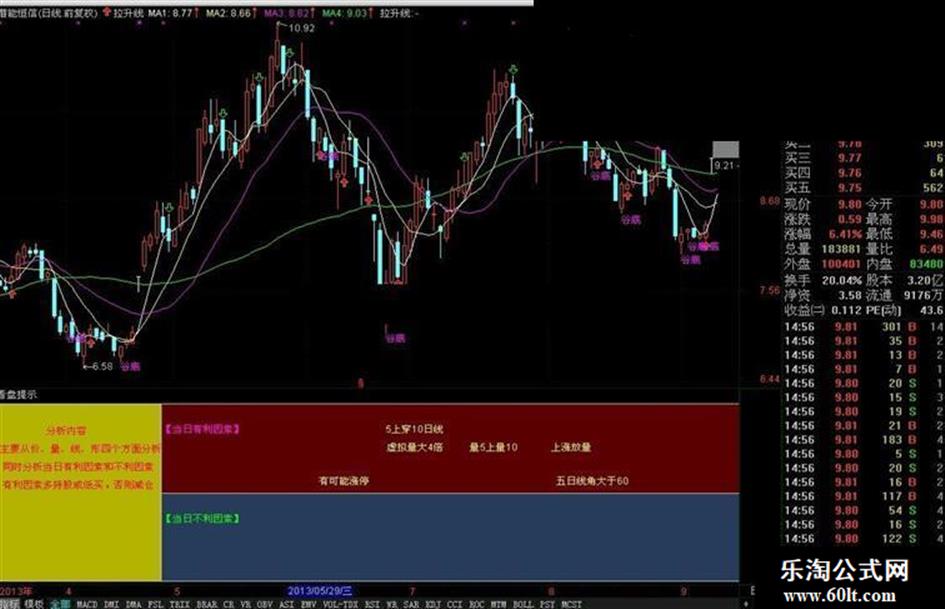
Task: Click the 总量 183881 value
Action: tap(841, 249)
